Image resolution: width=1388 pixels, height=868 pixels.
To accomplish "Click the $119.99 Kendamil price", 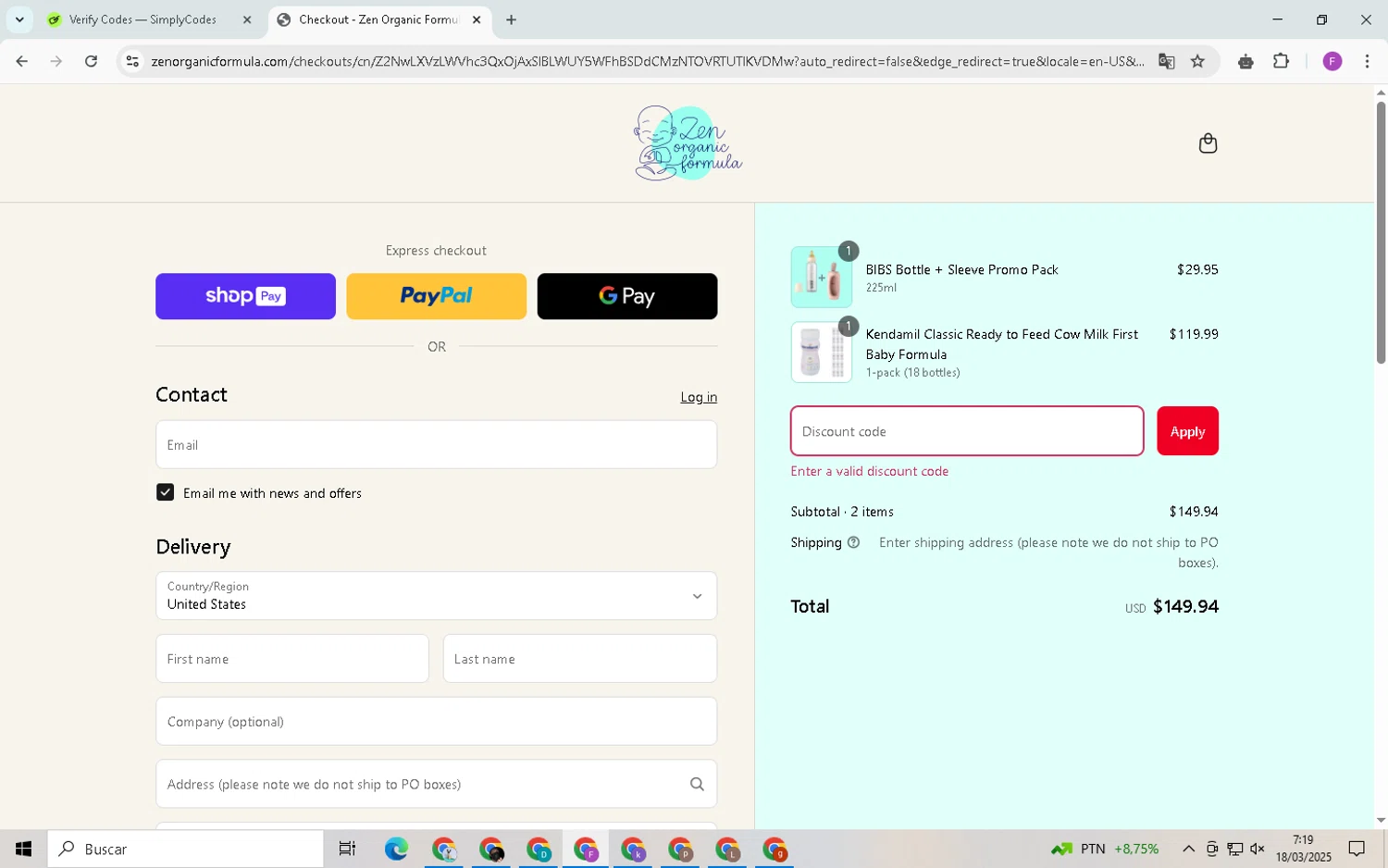I will point(1194,334).
